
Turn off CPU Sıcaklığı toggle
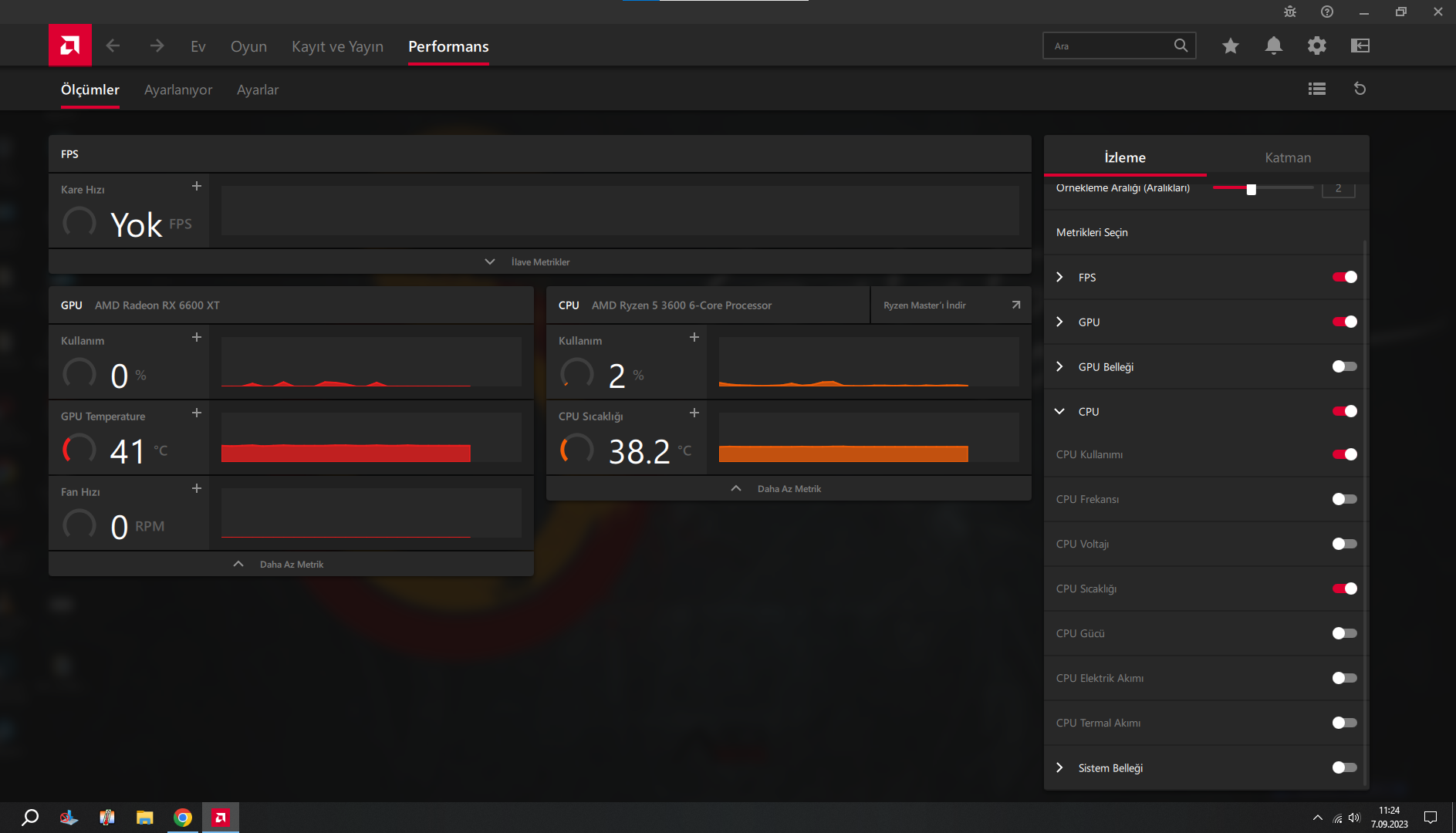tap(1344, 588)
